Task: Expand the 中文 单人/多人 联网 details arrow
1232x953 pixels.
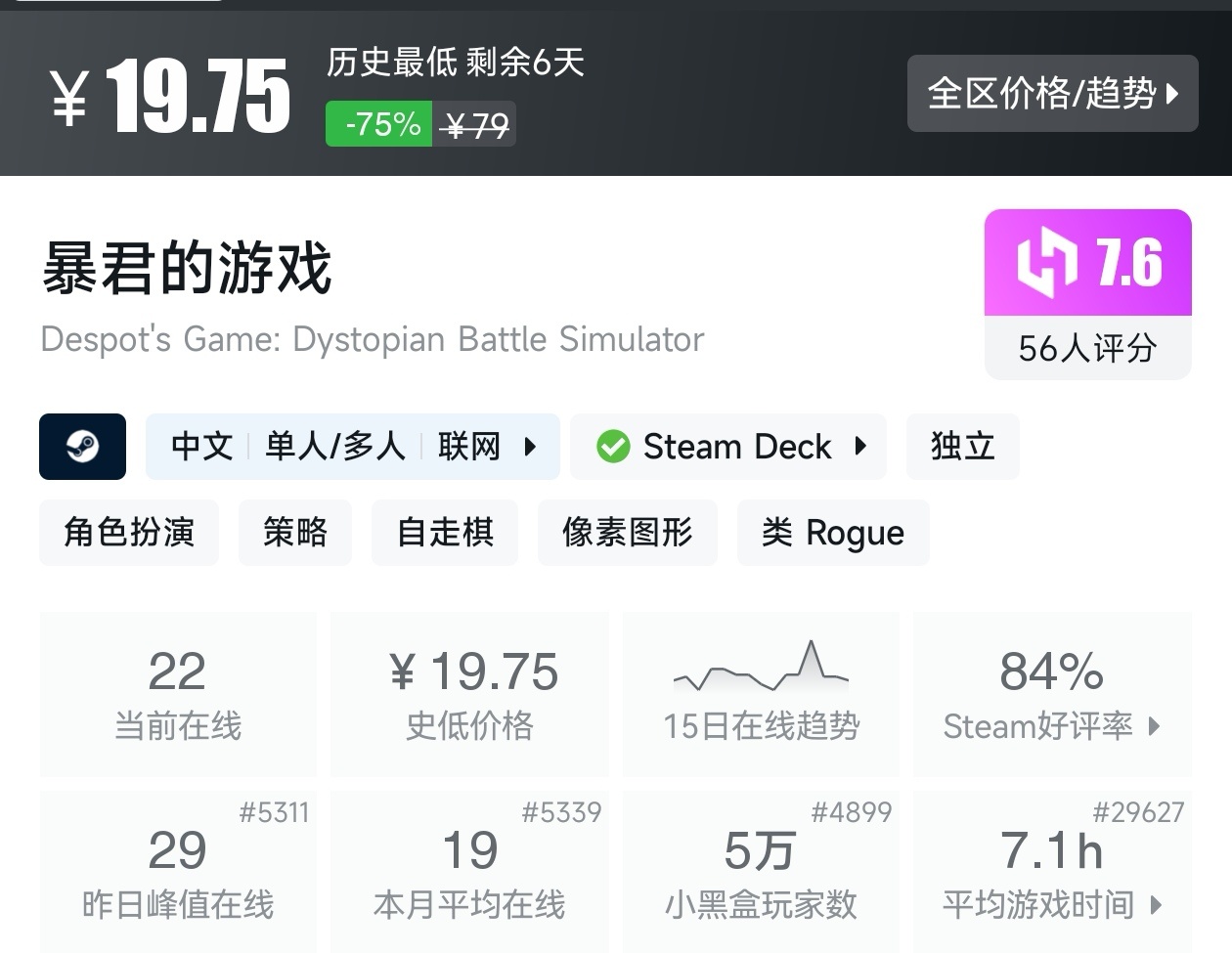Action: [x=530, y=447]
